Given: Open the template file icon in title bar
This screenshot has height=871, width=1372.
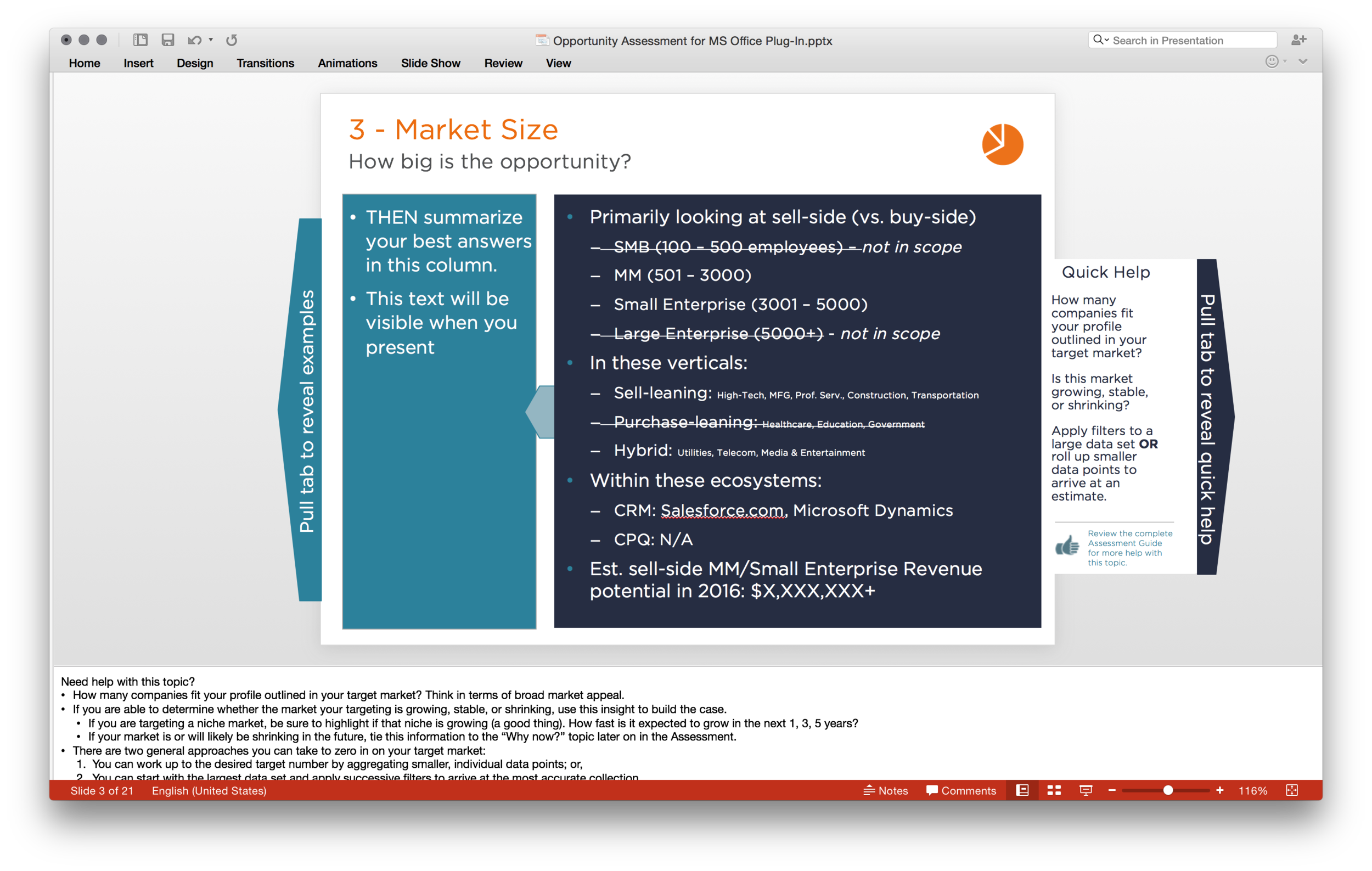Looking at the screenshot, I should 542,40.
